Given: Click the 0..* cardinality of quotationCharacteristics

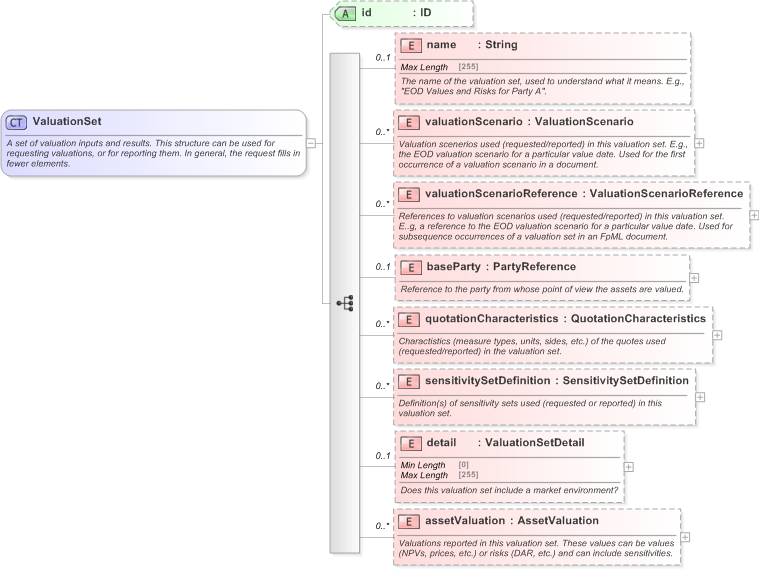Looking at the screenshot, I should pyautogui.click(x=382, y=324).
